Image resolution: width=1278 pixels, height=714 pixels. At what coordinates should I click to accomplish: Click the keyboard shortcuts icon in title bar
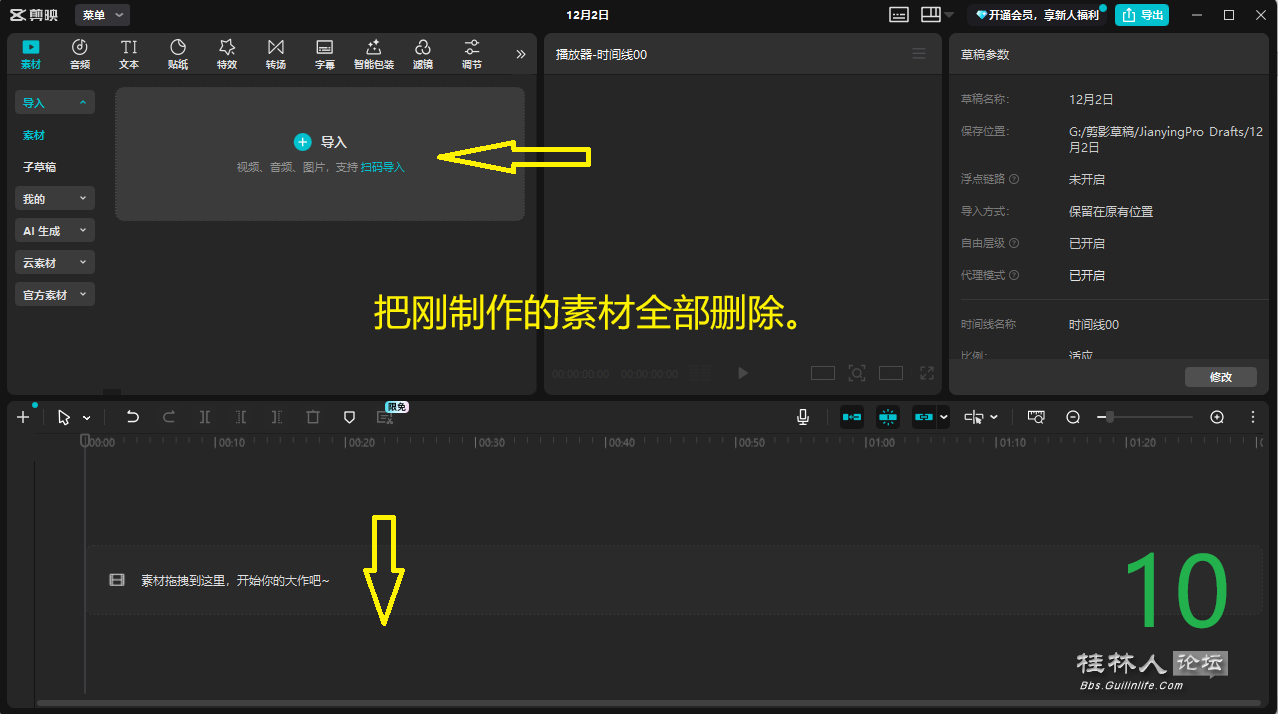click(899, 15)
